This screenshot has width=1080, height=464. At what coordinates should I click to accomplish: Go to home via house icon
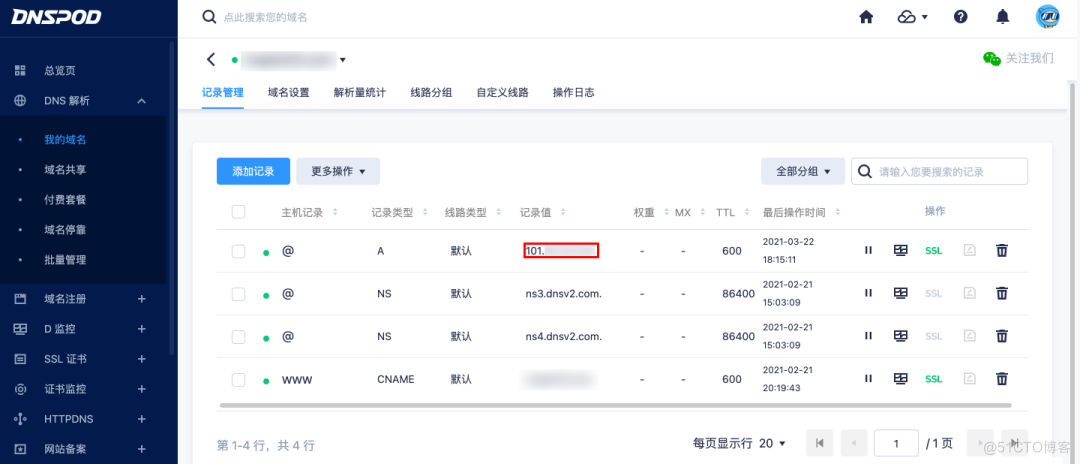click(866, 17)
